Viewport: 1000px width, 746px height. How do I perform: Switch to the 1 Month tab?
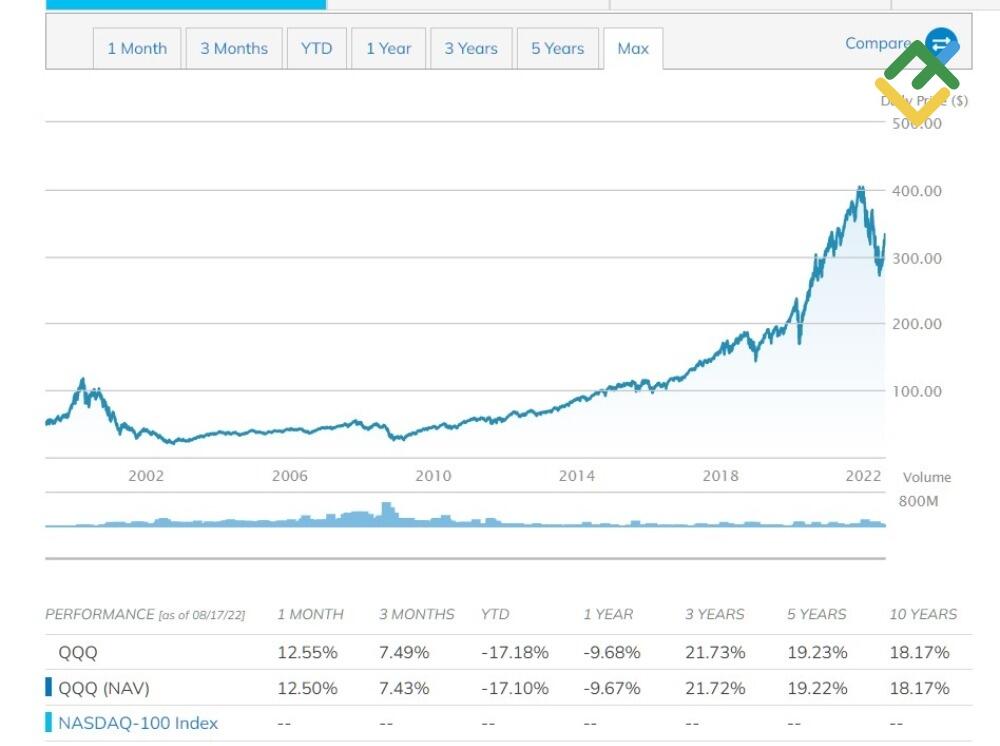point(137,48)
